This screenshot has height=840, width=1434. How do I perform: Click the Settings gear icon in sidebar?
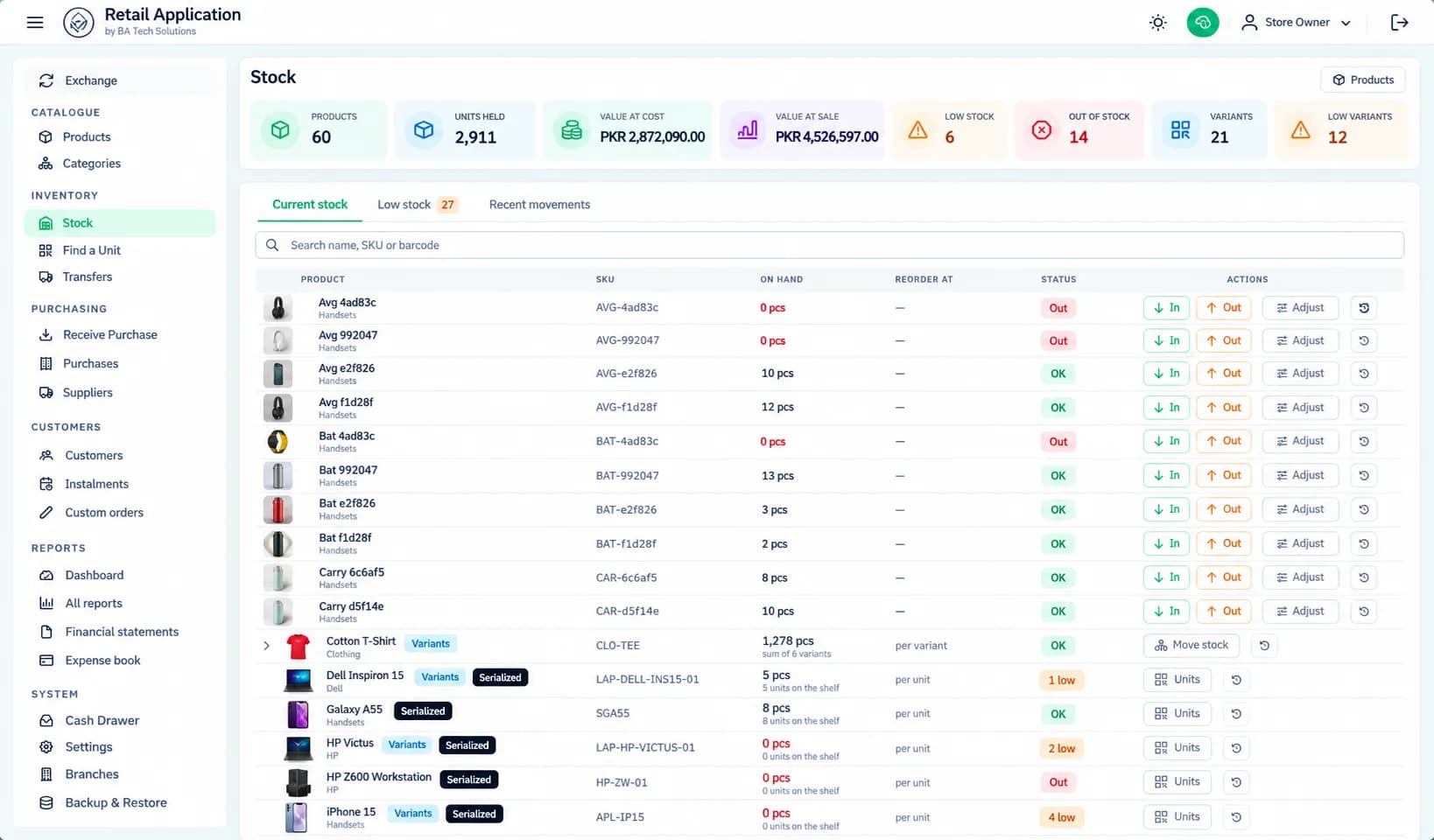[46, 747]
